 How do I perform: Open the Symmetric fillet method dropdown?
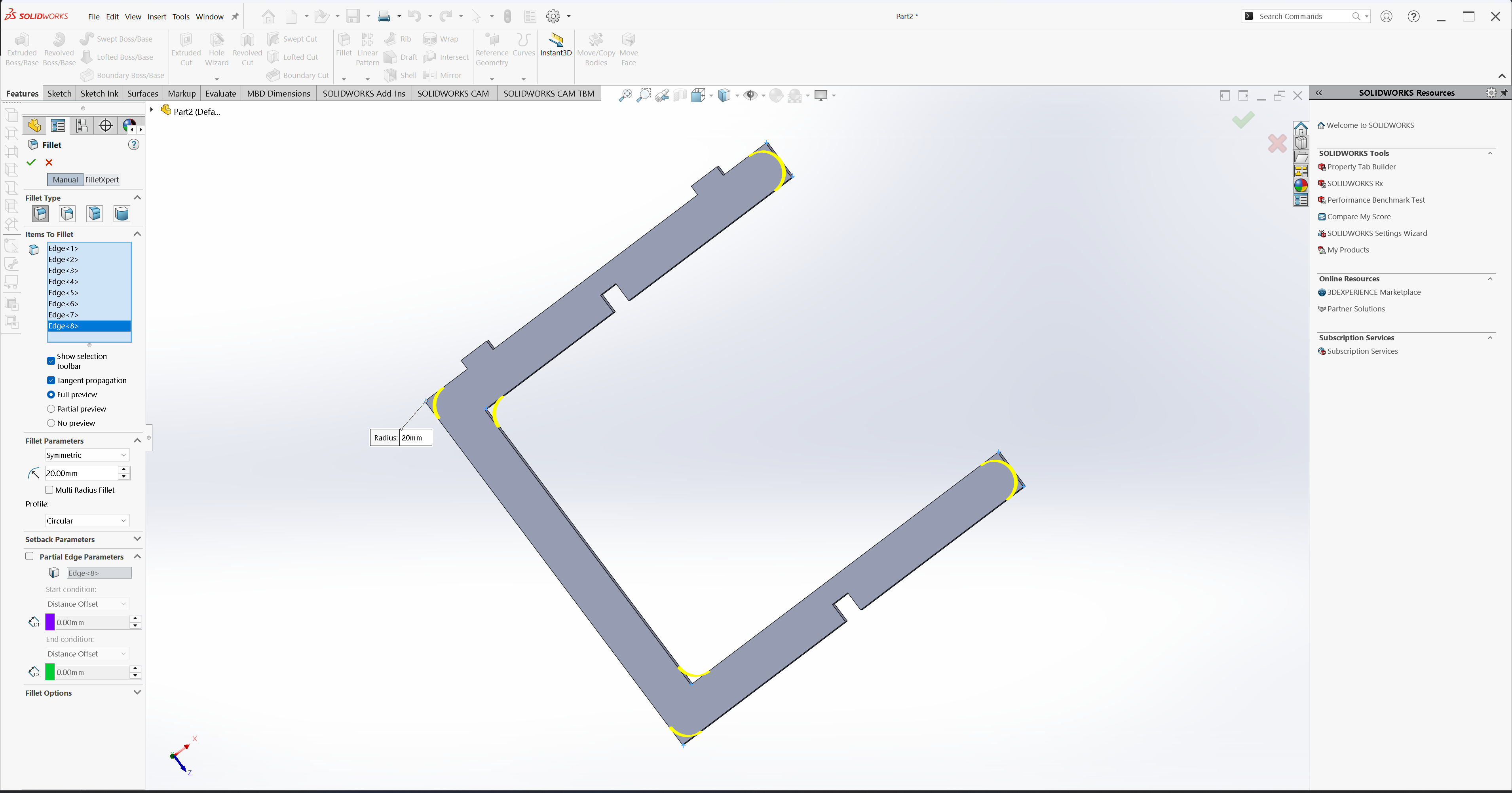pyautogui.click(x=86, y=455)
